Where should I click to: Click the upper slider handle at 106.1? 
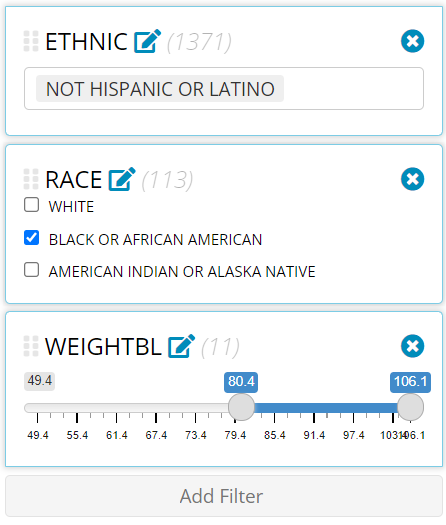pyautogui.click(x=411, y=407)
